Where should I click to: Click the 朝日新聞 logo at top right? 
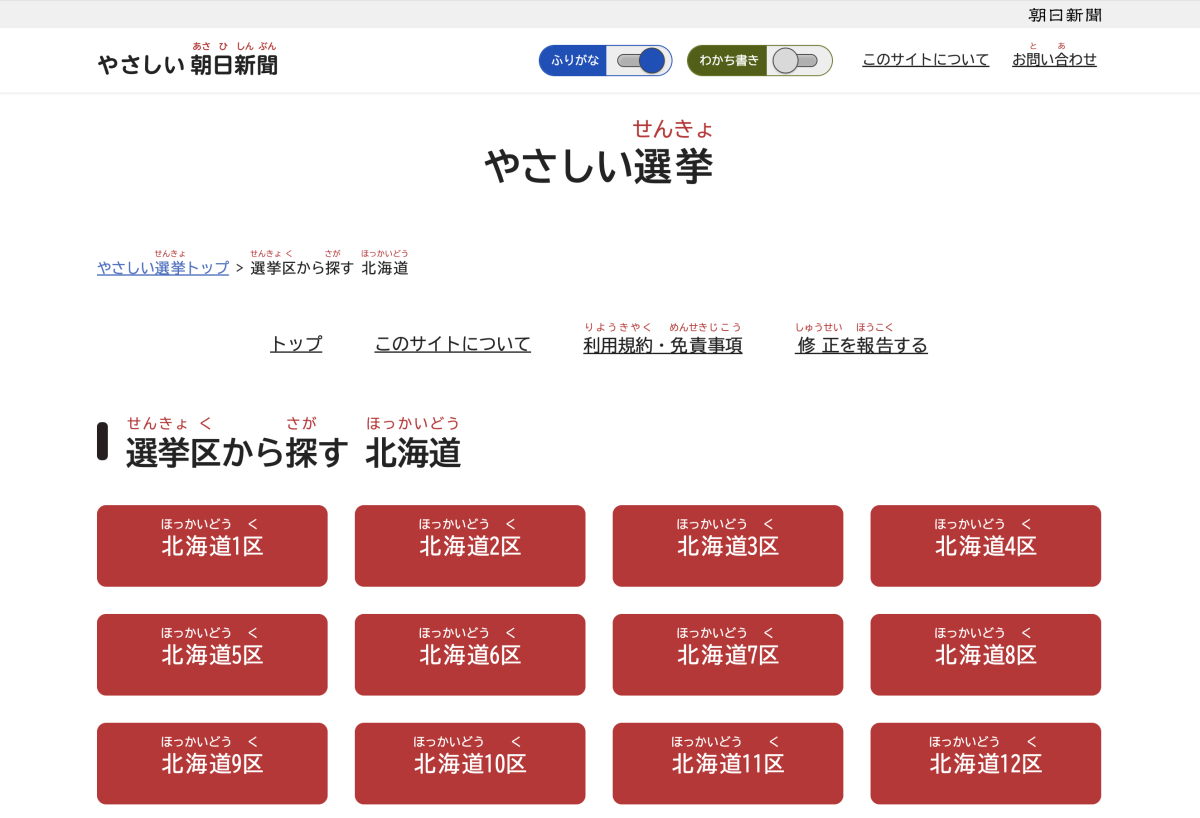(1062, 16)
